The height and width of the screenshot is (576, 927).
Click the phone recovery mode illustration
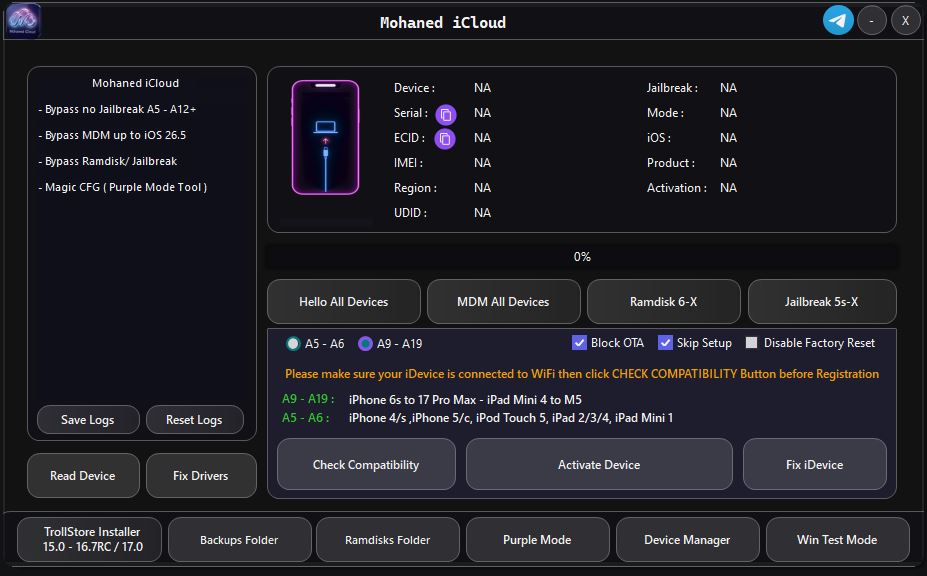325,138
